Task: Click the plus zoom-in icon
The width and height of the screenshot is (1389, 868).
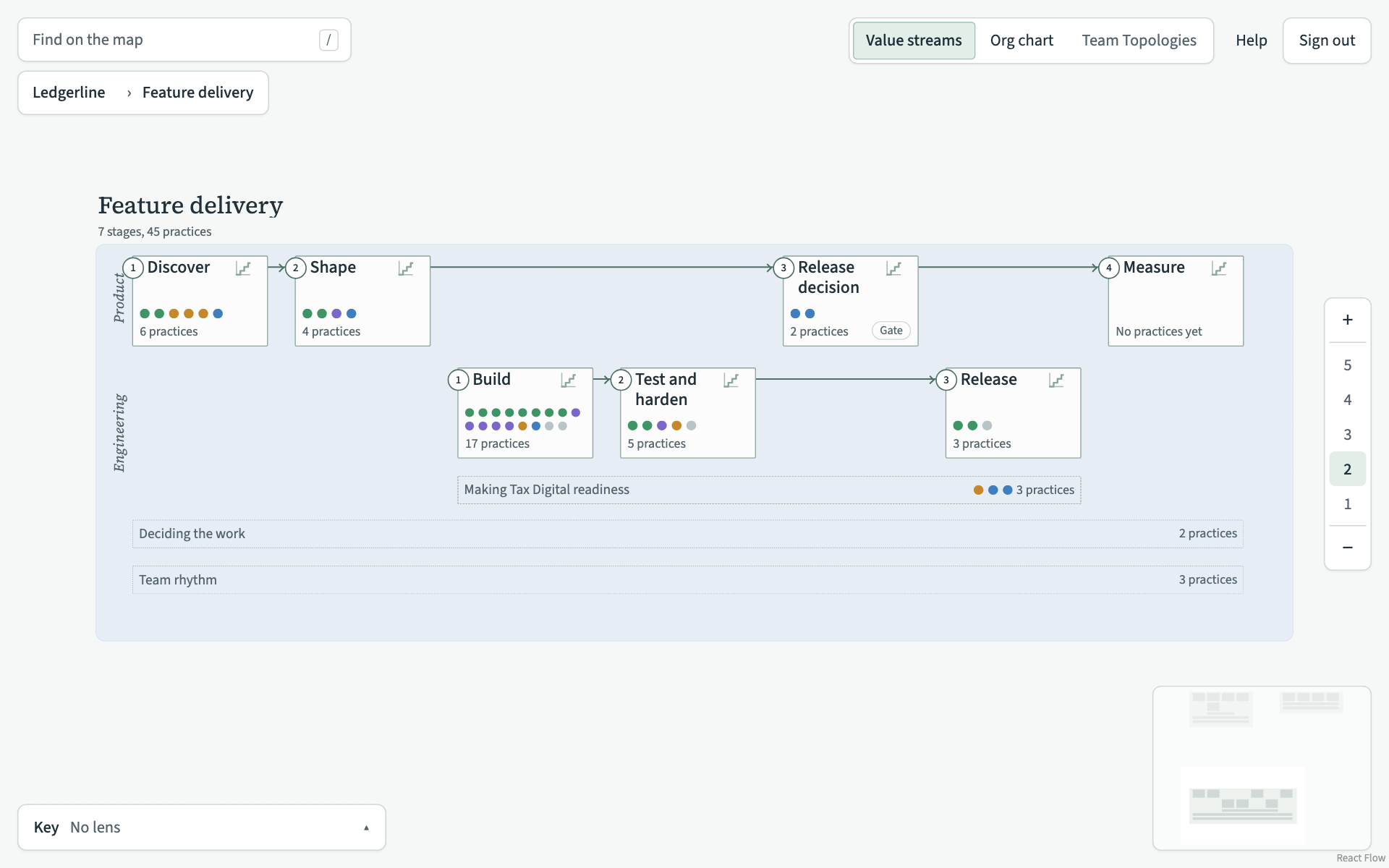Action: point(1347,320)
